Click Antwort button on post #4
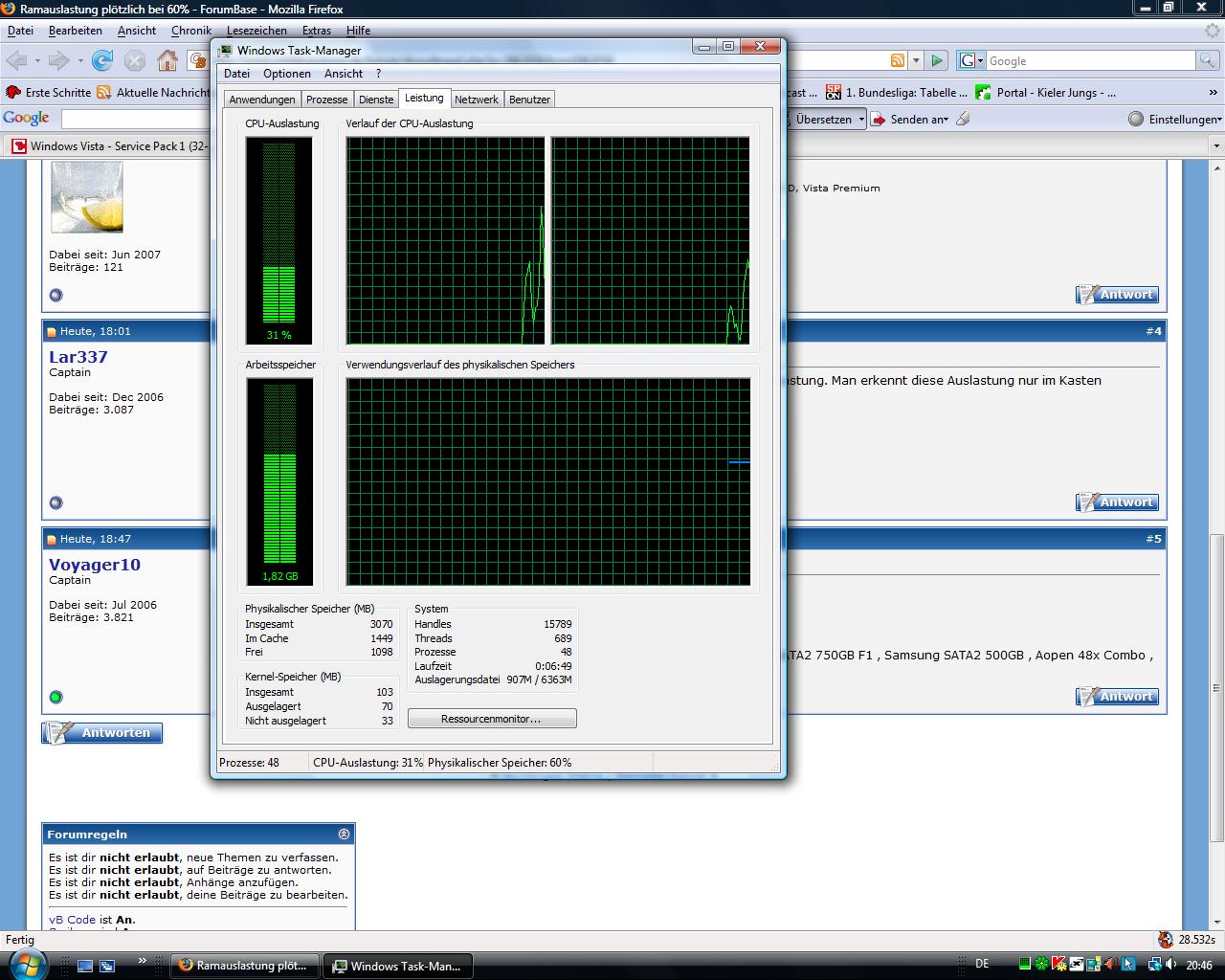Screen dimensions: 1225x980 1117,502
